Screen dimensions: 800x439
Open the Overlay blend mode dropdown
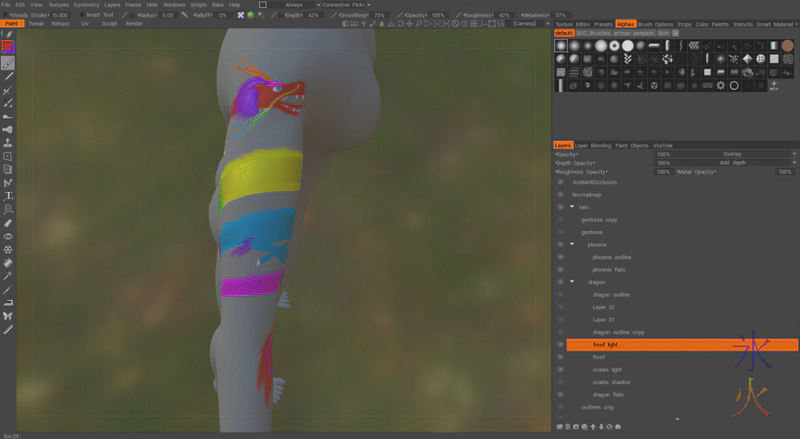736,154
